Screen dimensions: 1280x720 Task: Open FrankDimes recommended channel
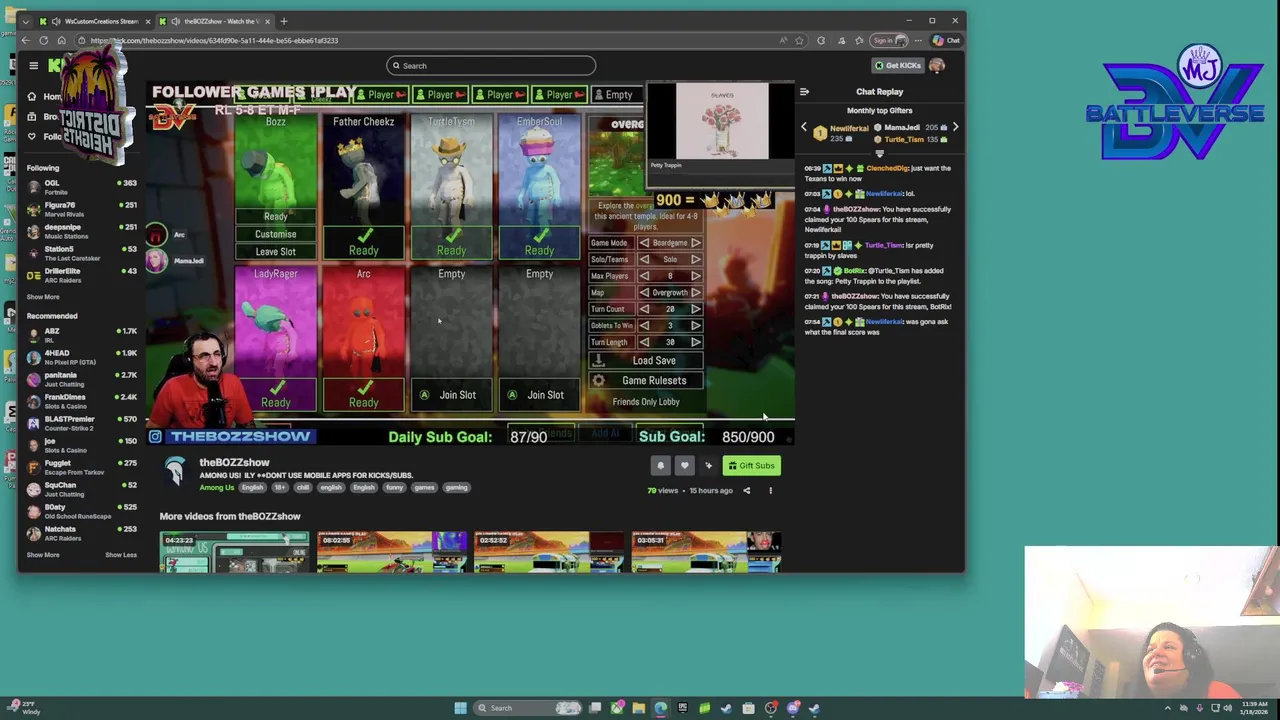coord(82,401)
